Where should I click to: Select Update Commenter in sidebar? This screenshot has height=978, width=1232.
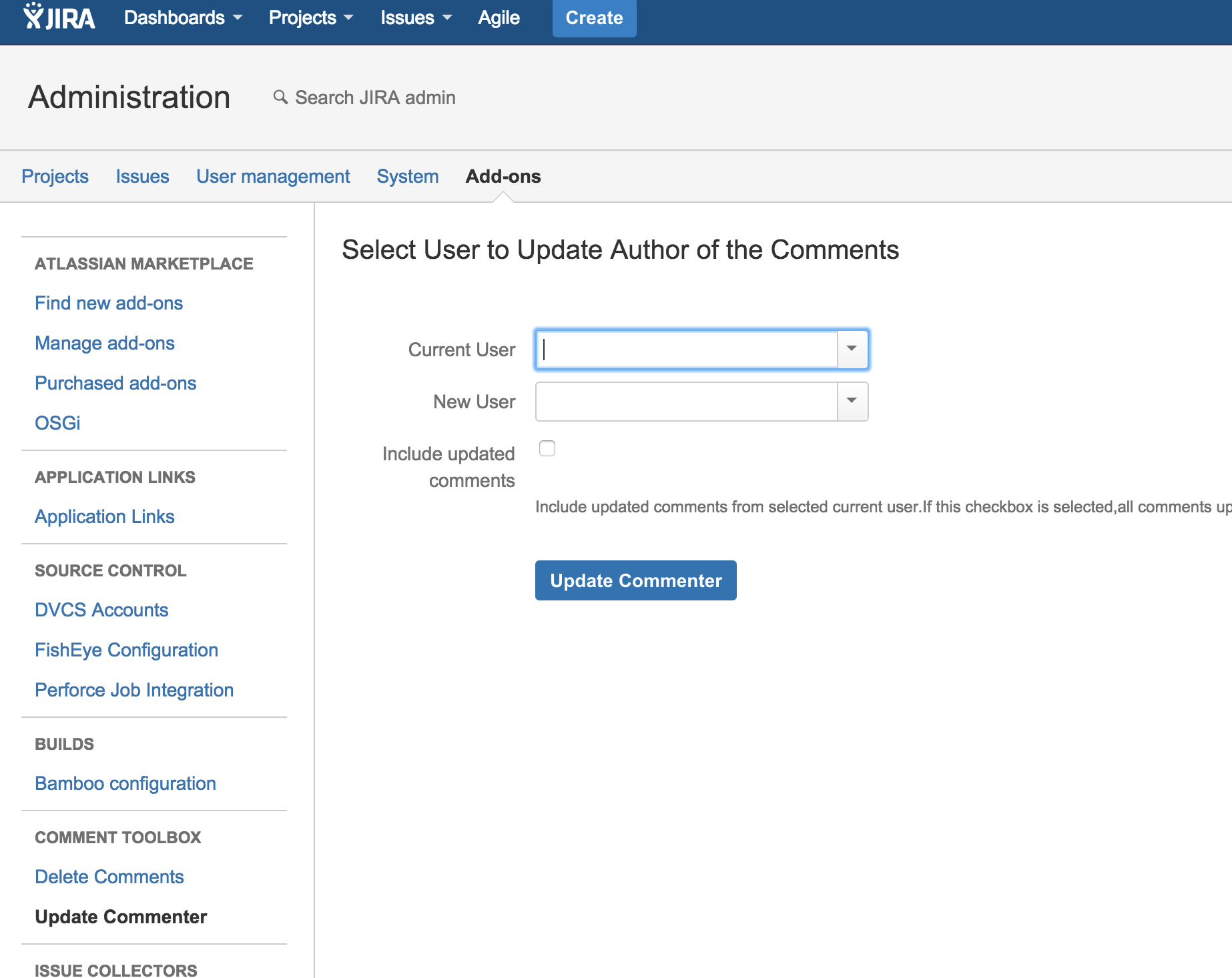tap(121, 917)
